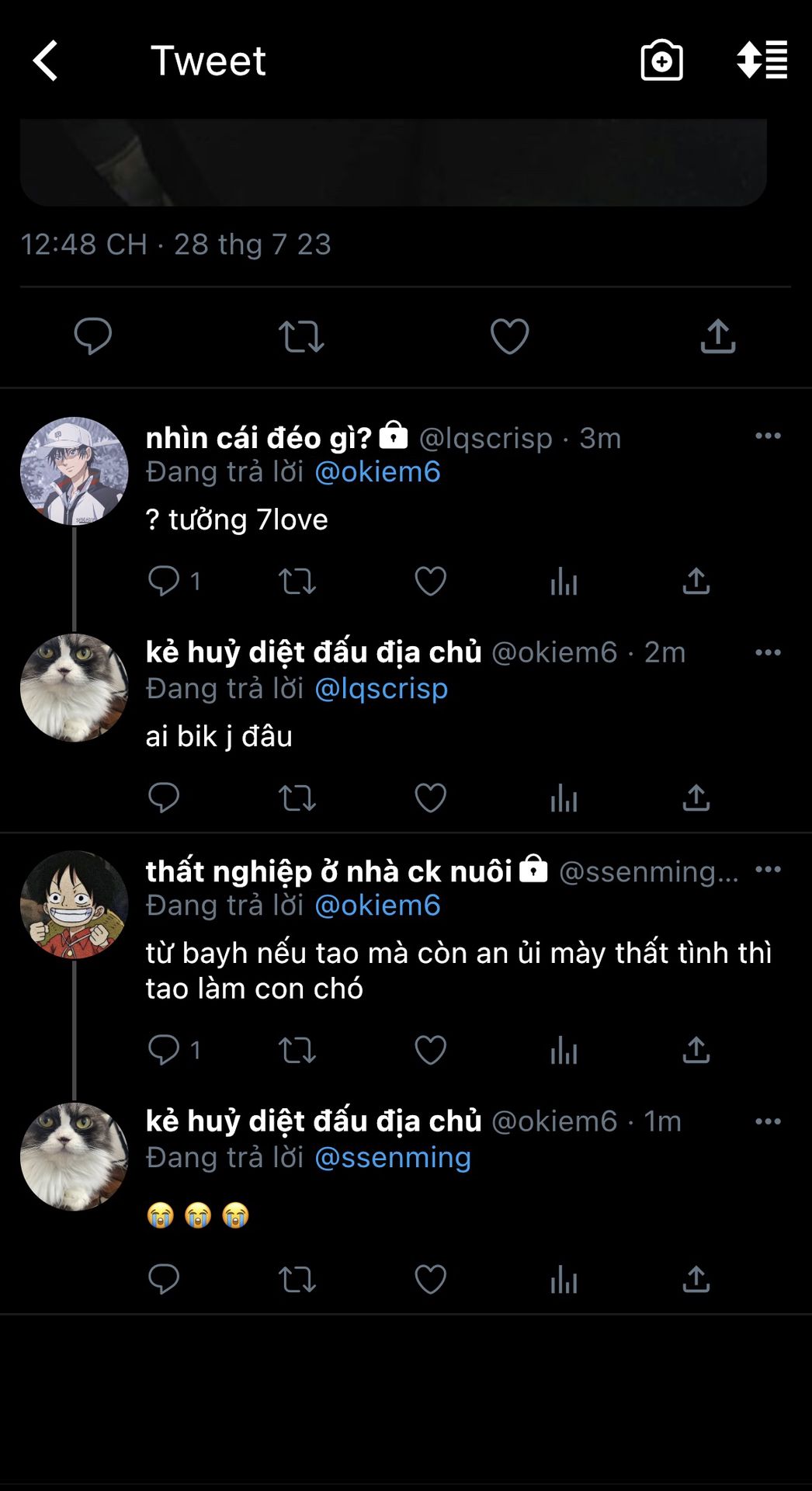
Task: Tap the @lqscrisp mention in the cat reply
Action: (x=381, y=688)
